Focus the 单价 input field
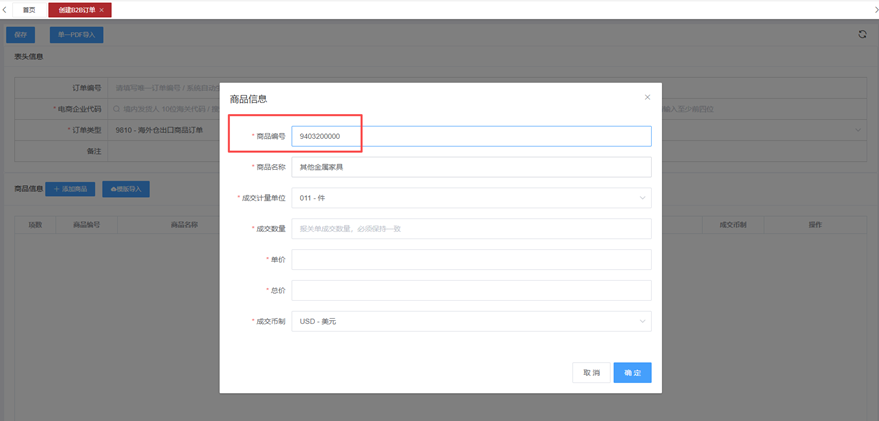 pos(471,260)
